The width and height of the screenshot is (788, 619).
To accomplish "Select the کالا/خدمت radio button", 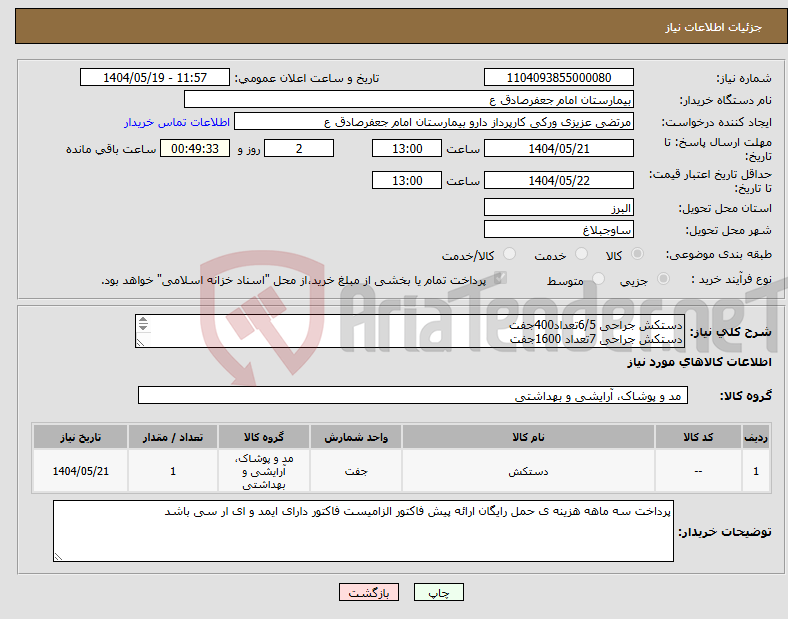I will coord(509,254).
